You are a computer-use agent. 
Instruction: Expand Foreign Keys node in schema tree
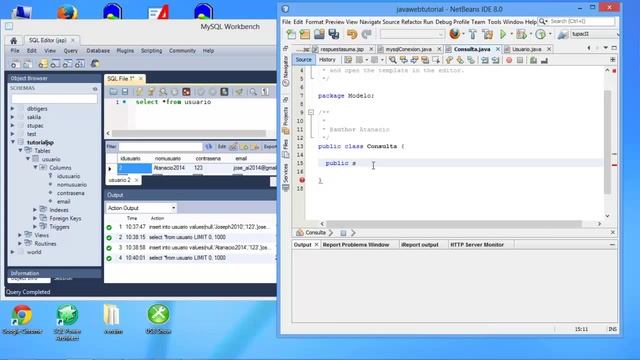click(36, 218)
